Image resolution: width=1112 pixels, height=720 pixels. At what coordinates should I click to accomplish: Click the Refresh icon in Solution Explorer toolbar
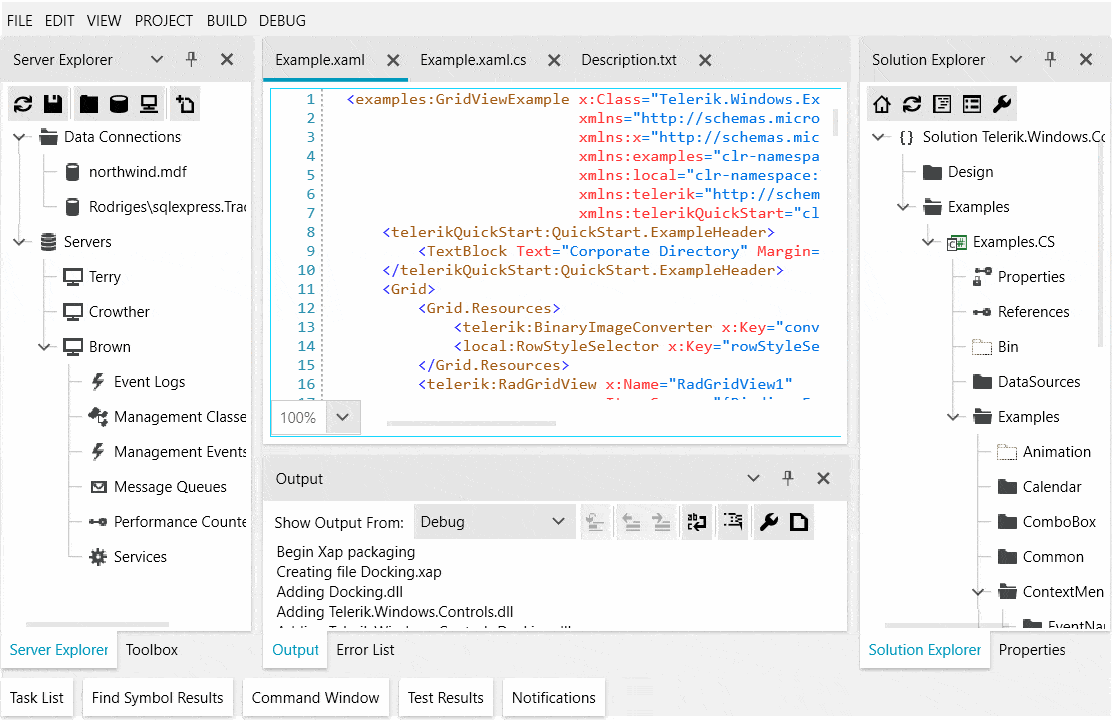912,104
